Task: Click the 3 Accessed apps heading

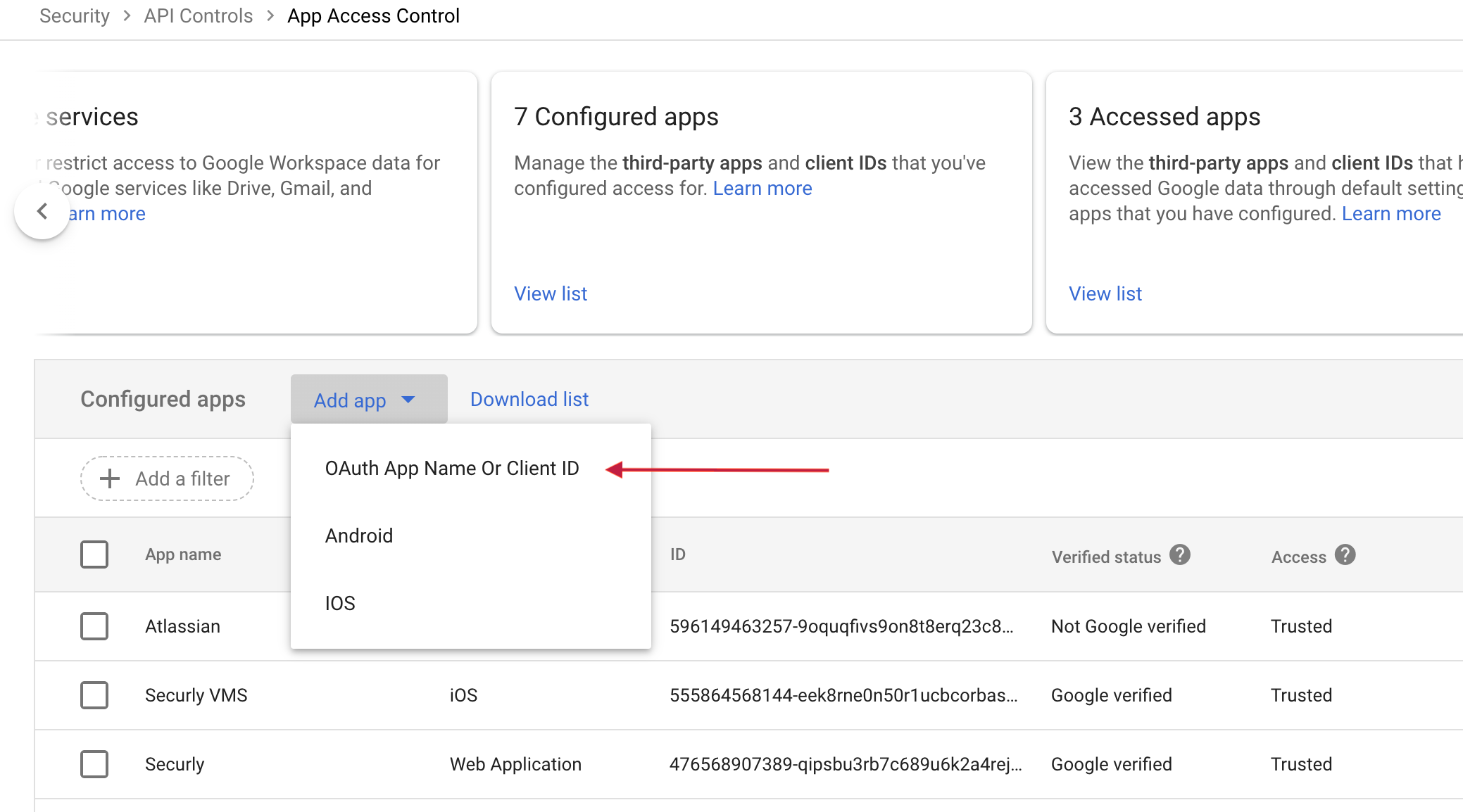Action: tap(1164, 117)
